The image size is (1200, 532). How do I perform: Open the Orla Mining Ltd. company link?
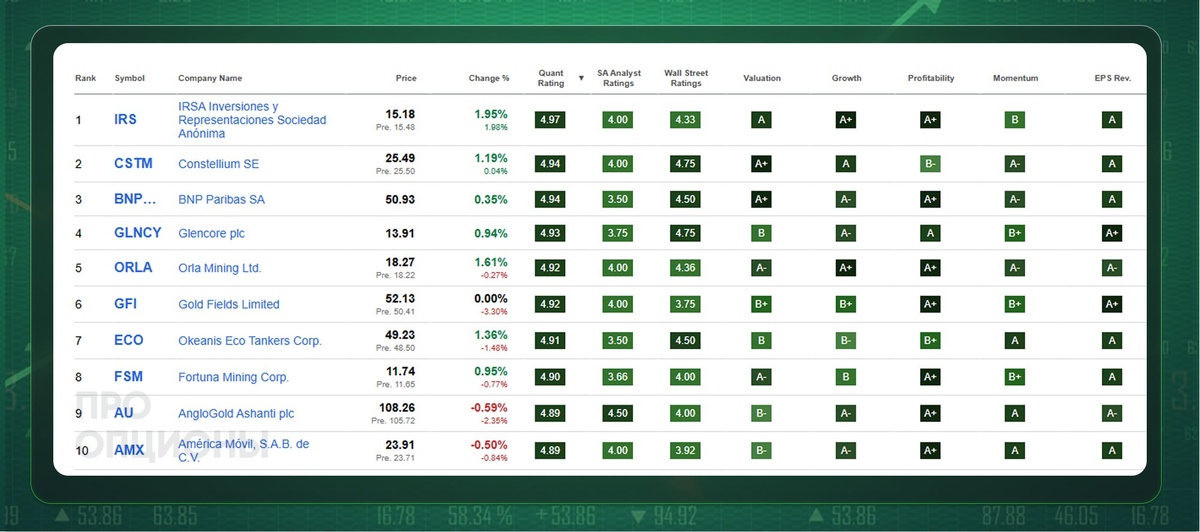[219, 268]
